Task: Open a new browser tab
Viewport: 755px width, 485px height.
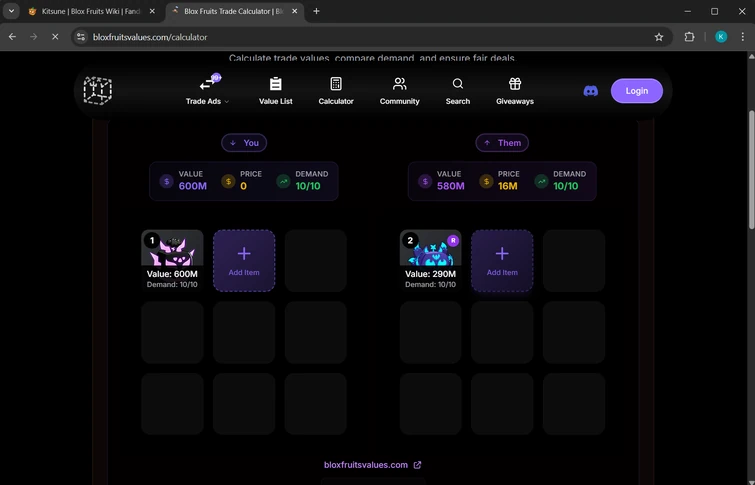Action: click(316, 11)
